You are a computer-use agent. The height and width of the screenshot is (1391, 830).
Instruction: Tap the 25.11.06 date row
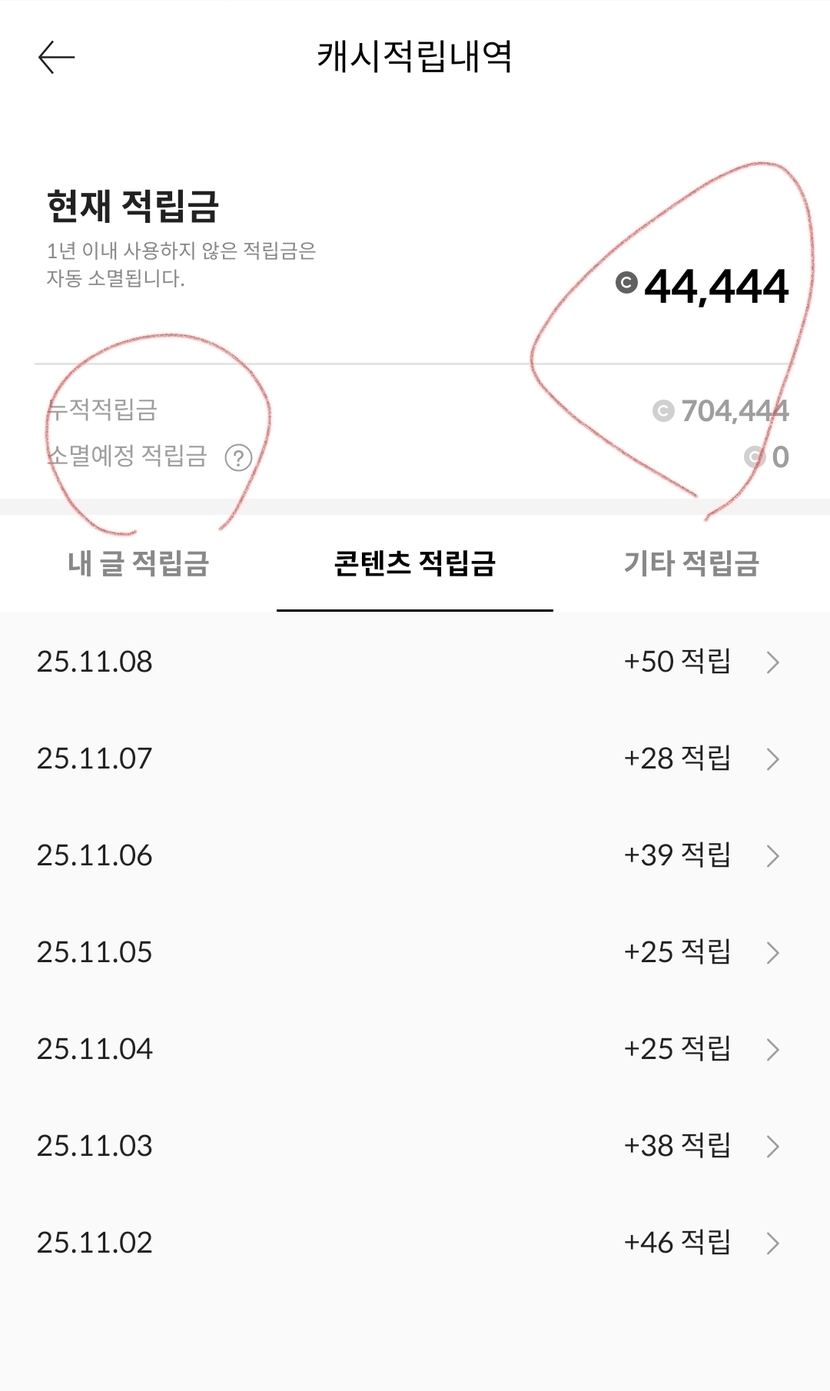tap(95, 856)
